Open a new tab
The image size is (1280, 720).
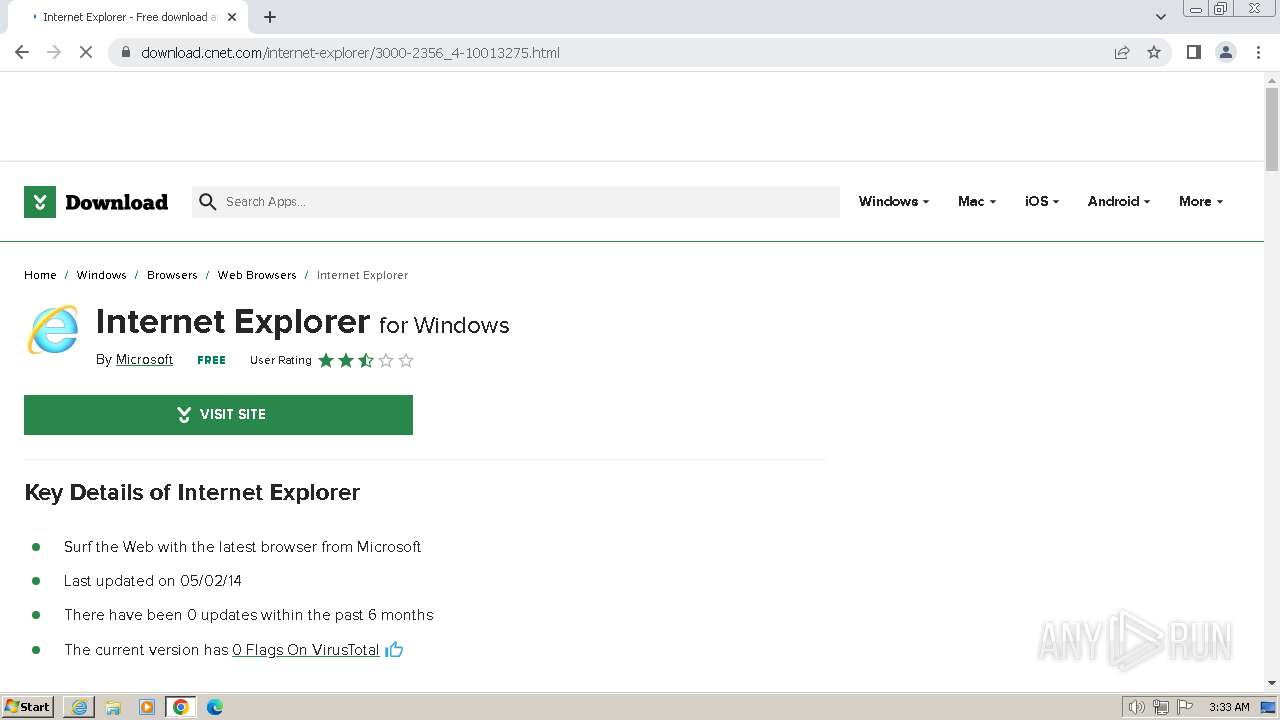coord(270,17)
